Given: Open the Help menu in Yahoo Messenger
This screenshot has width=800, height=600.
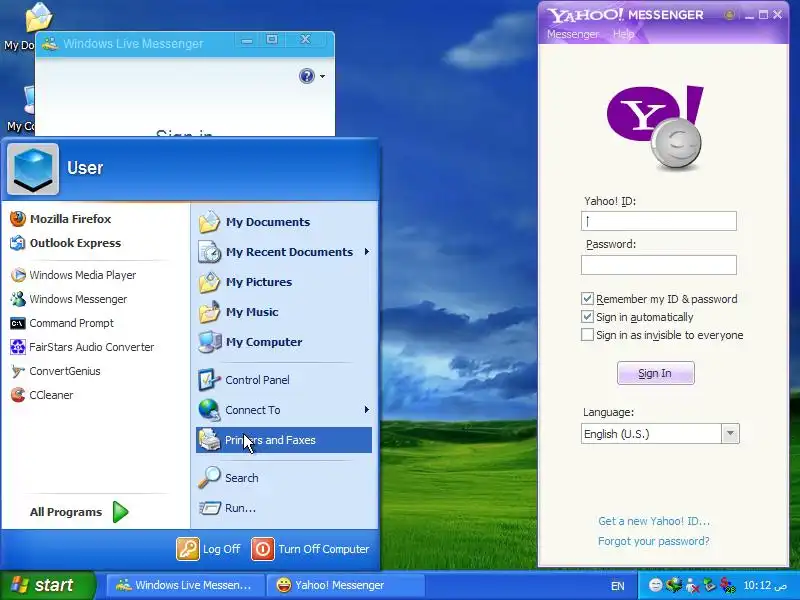Looking at the screenshot, I should pyautogui.click(x=623, y=34).
